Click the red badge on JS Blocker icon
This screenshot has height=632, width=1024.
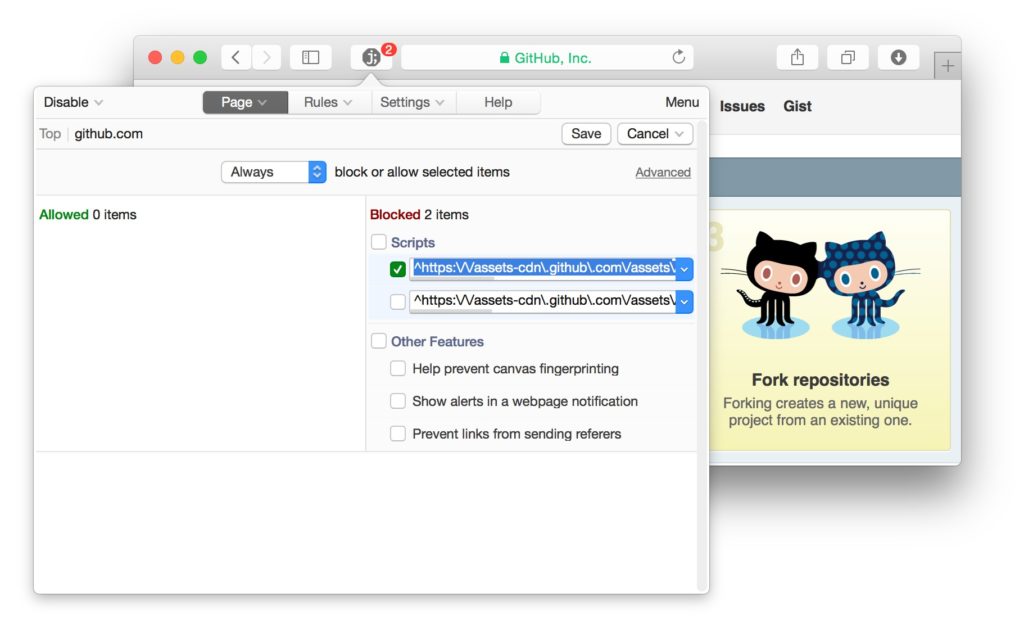point(389,49)
